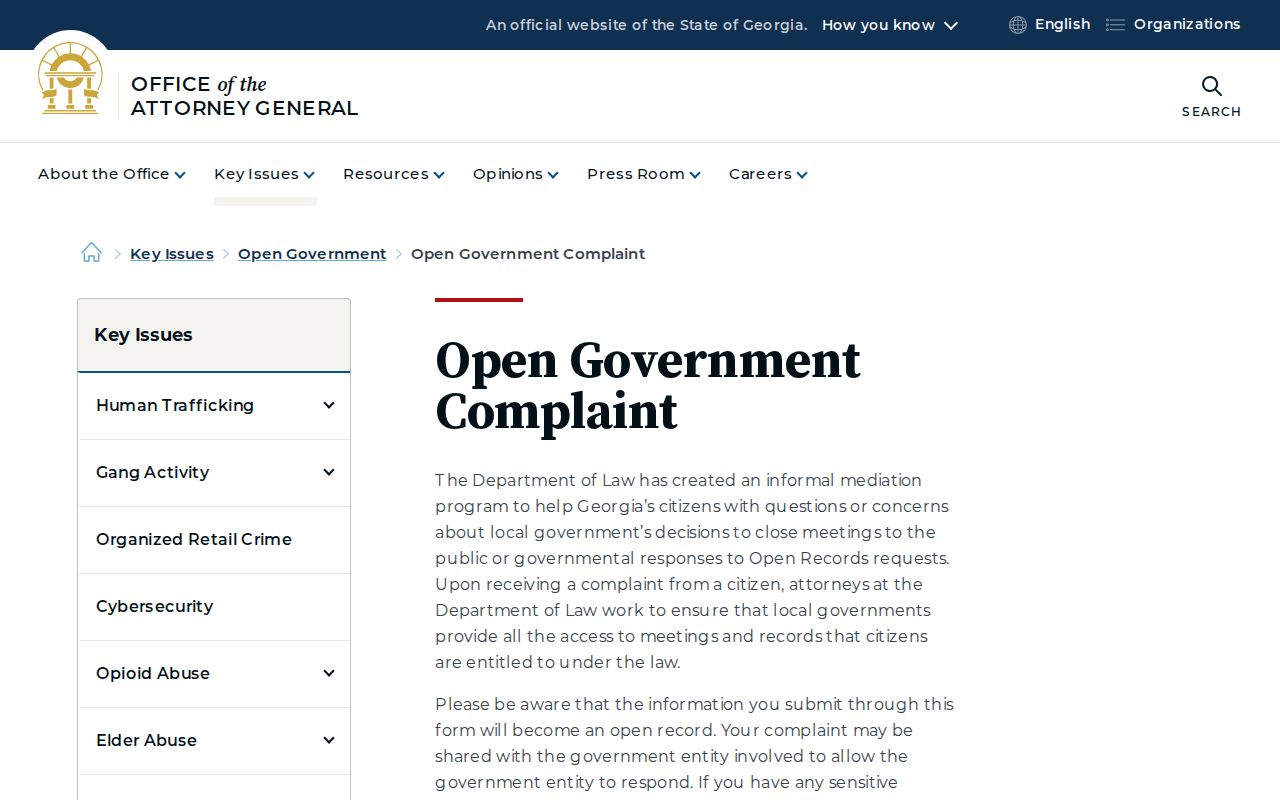1280x800 pixels.
Task: Open Opioid Abuse sidebar link
Action: coord(153,673)
